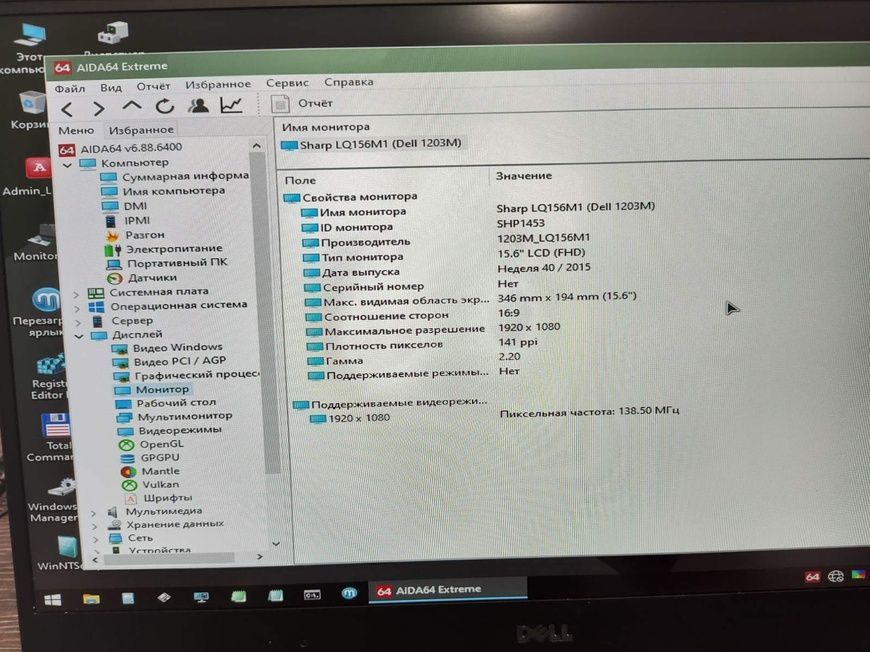Screen dimensions: 870x652
Task: Expand the Системная плата tree node
Action: [x=77, y=294]
